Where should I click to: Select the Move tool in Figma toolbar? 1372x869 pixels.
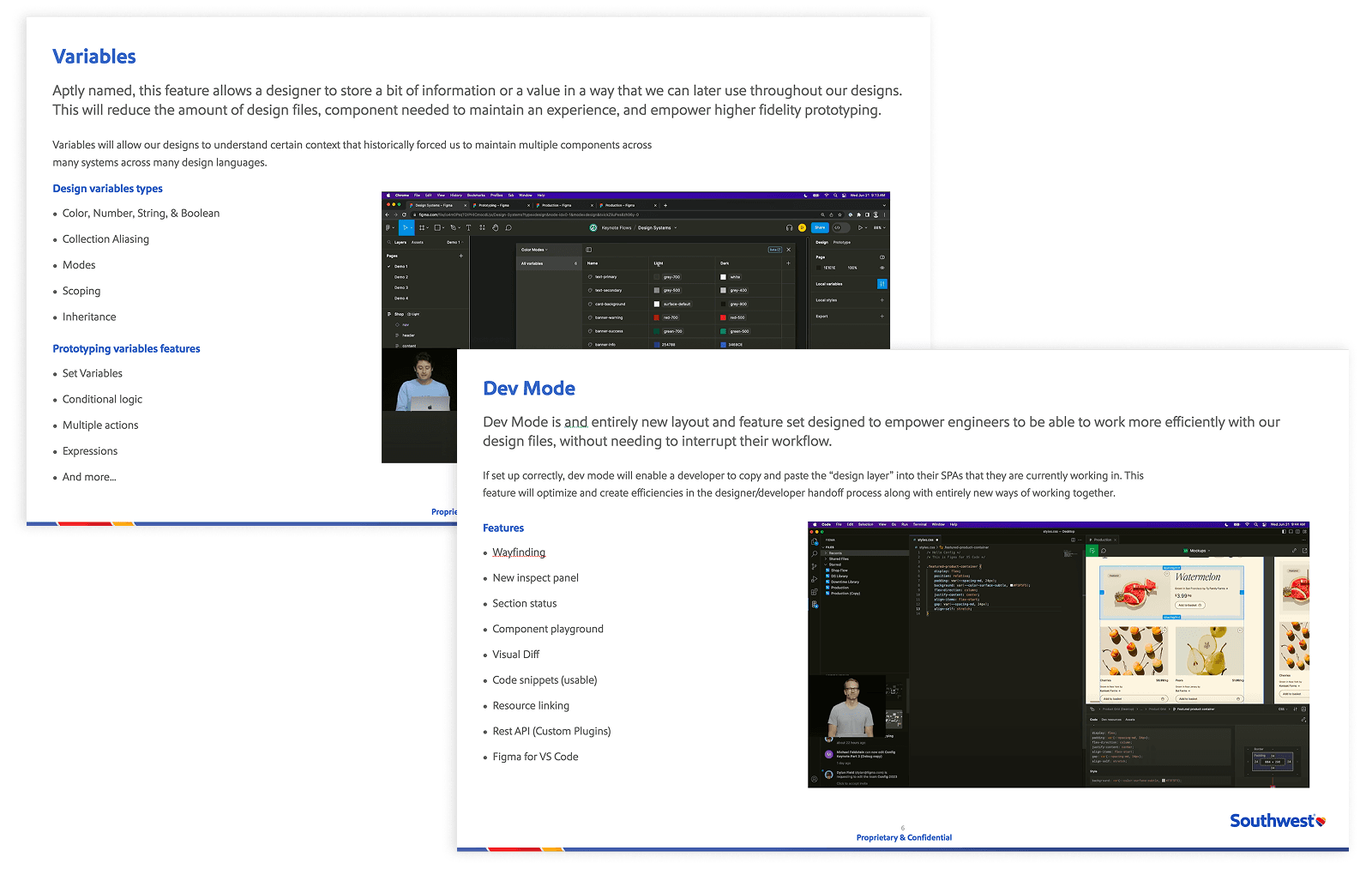click(406, 227)
